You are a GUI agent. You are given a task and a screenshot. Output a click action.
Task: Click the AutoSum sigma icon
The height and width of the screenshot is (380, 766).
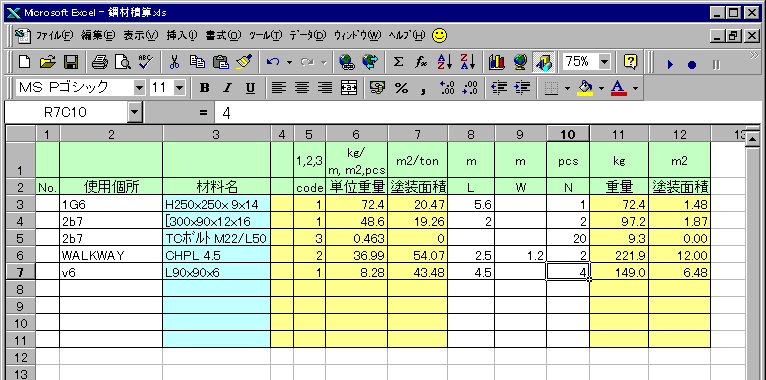click(x=398, y=62)
